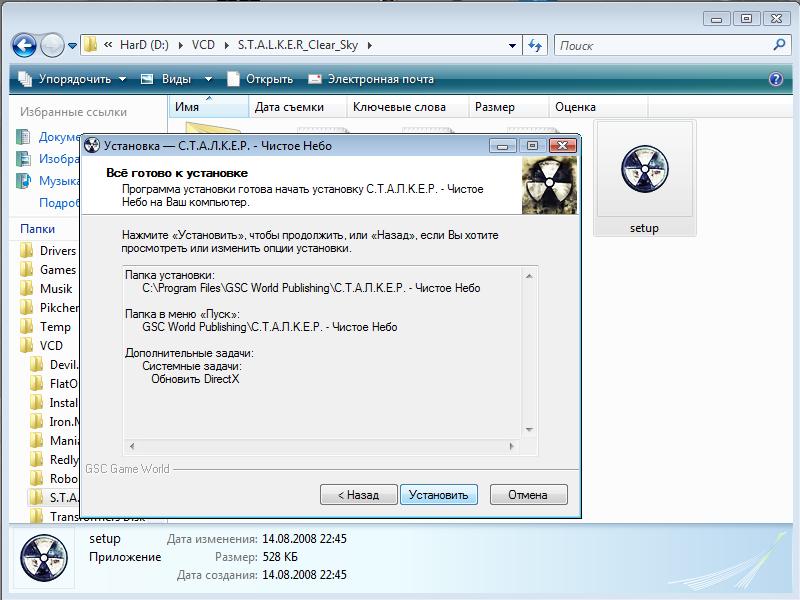Click scroll left arrow in summary box
This screenshot has width=800, height=600.
(132, 446)
